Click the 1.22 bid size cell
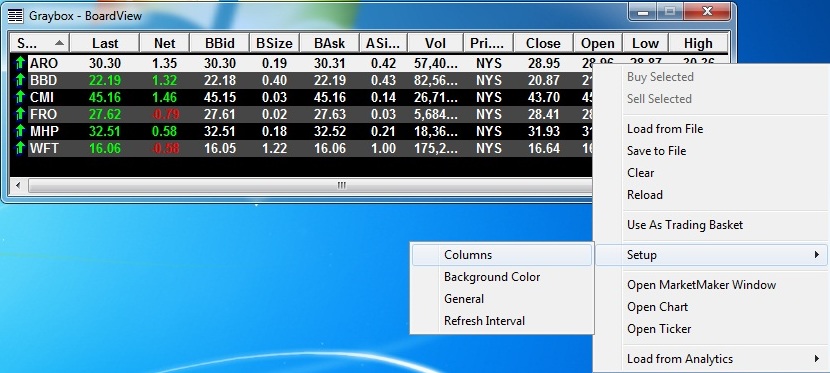The width and height of the screenshot is (830, 373). click(274, 148)
